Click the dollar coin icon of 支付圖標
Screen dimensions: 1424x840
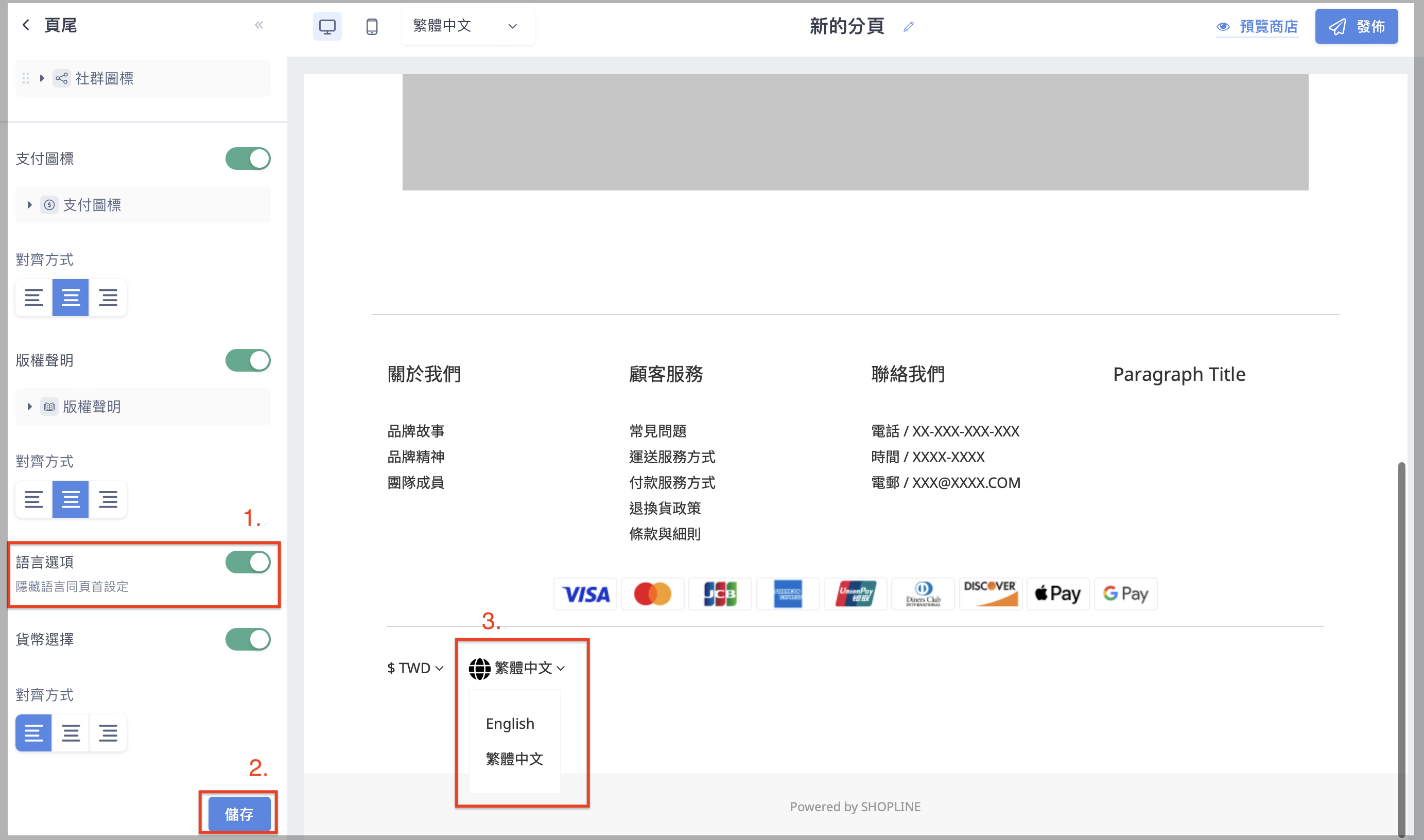49,205
